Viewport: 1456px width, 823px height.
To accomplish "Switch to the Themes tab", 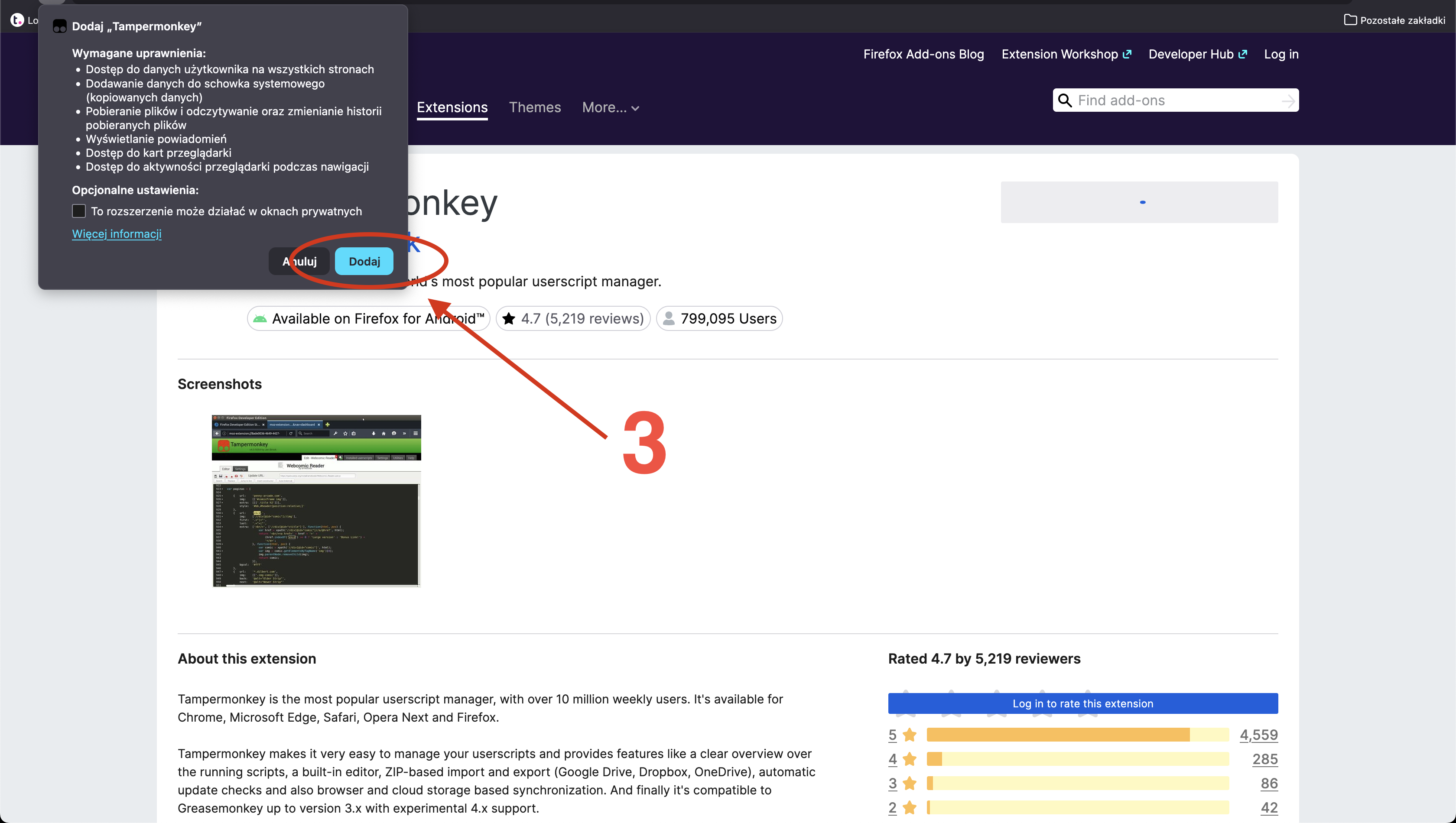I will point(534,107).
